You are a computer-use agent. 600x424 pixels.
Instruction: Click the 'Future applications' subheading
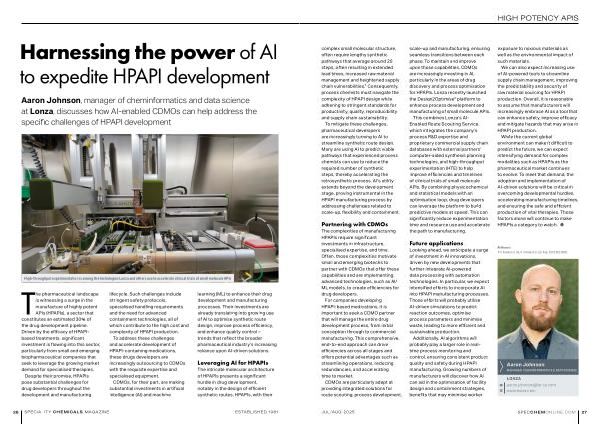[x=436, y=243]
